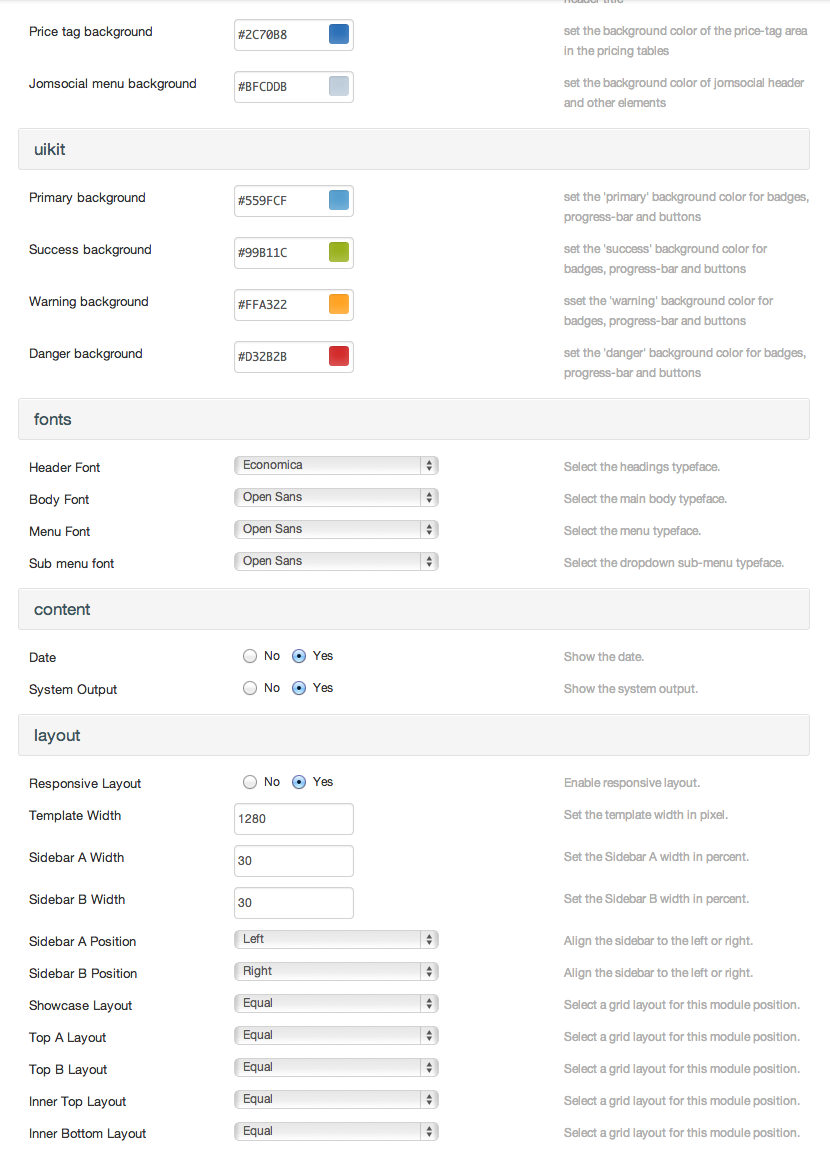This screenshot has height=1150, width=830.
Task: Open the Sub menu font dropdown
Action: (336, 561)
